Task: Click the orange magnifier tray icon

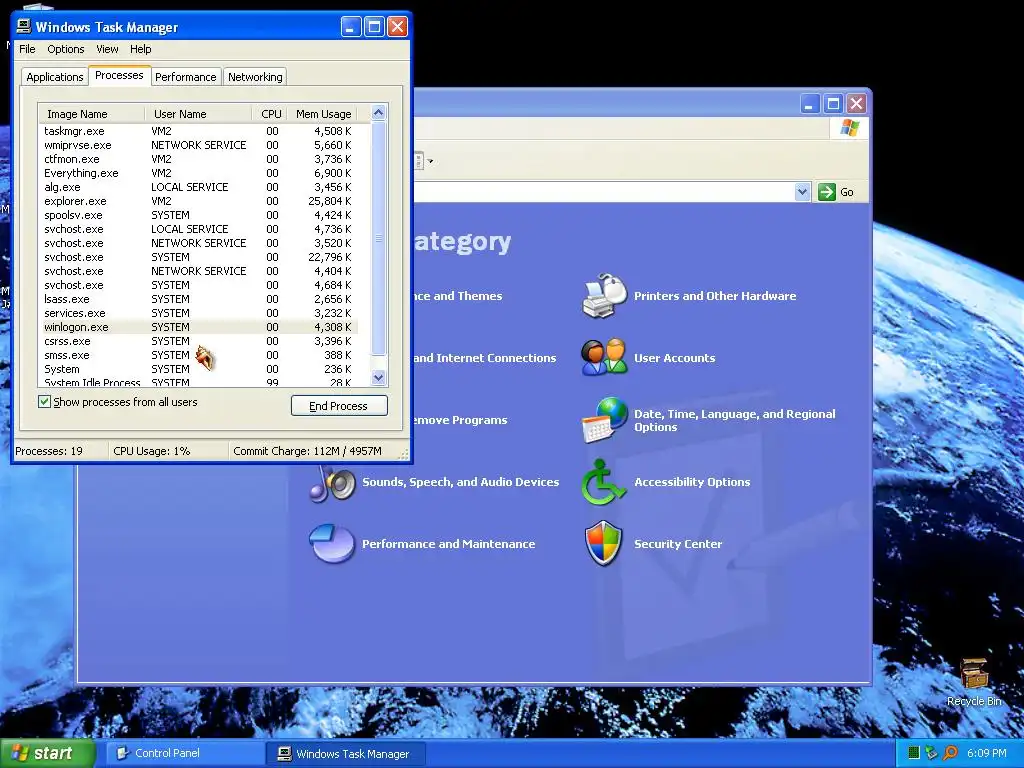Action: [x=950, y=753]
